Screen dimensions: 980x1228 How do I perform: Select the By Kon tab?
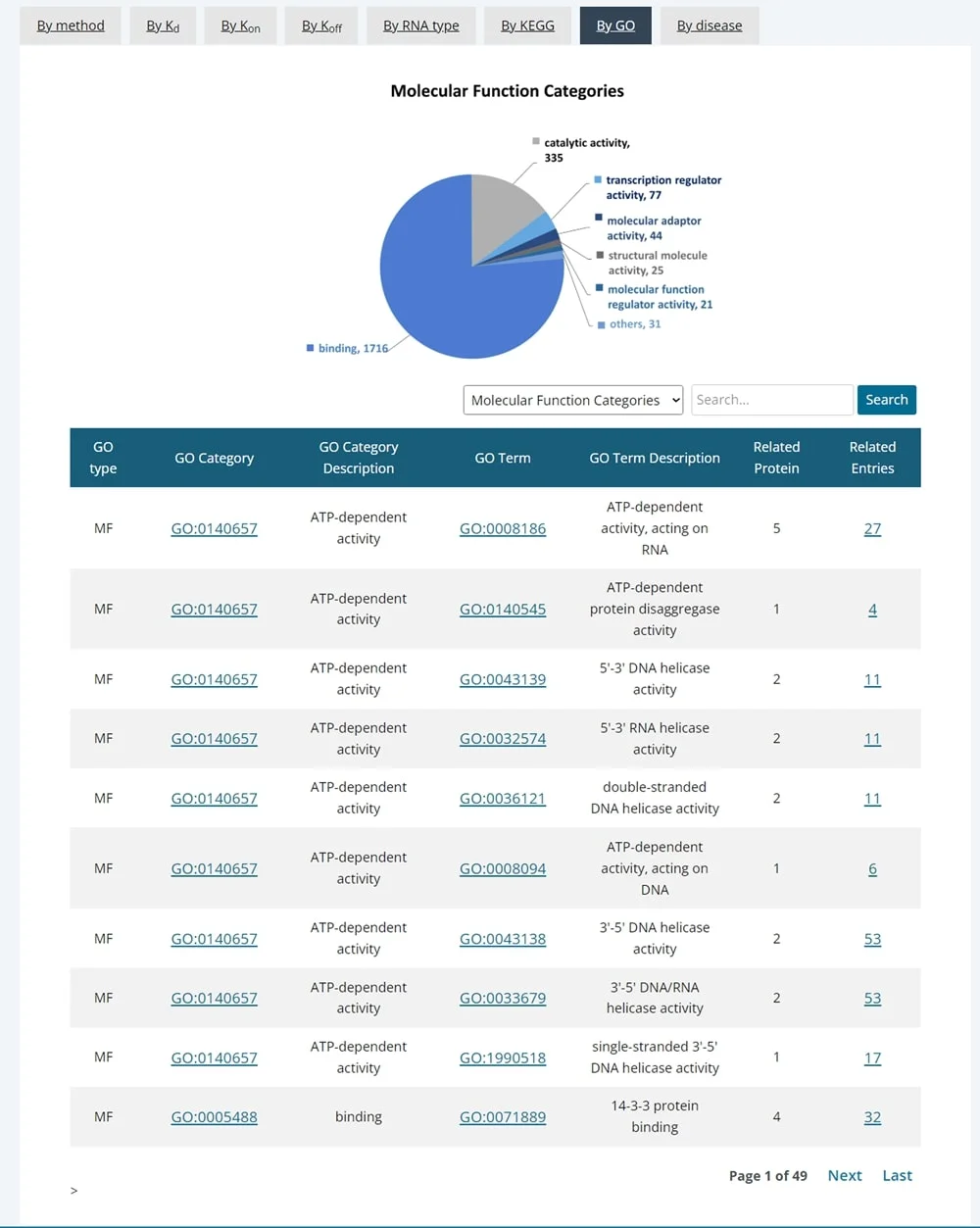coord(240,25)
